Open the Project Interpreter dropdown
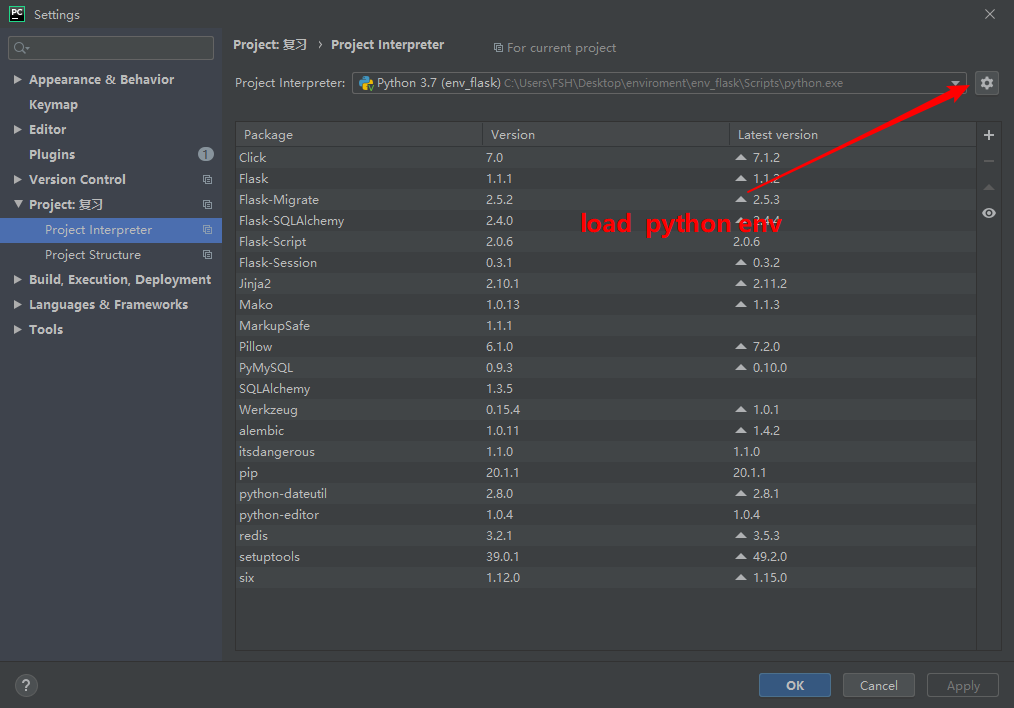This screenshot has height=708, width=1014. point(955,83)
